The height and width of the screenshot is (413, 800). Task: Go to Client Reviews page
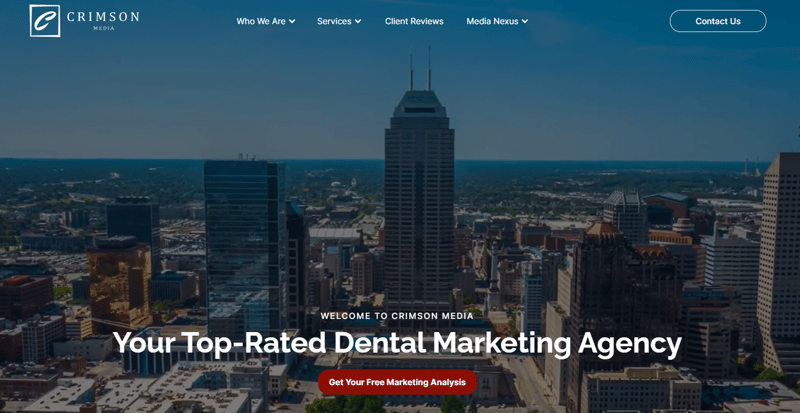point(414,21)
